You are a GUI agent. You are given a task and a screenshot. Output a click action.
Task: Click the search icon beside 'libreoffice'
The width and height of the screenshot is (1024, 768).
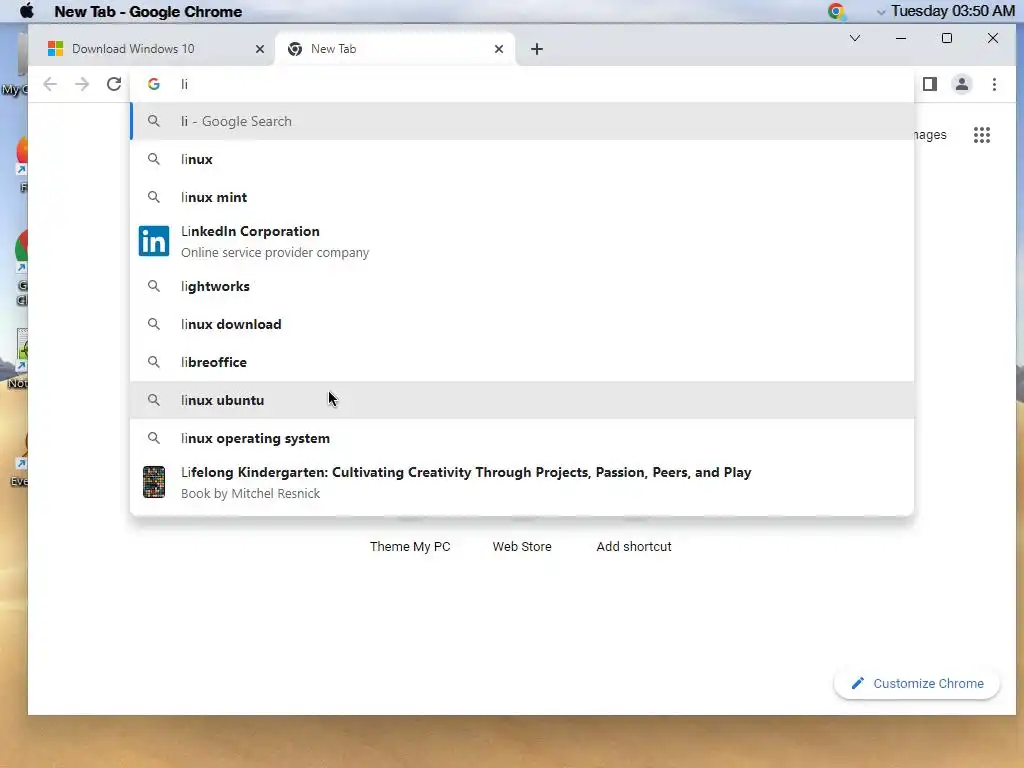[x=154, y=362]
